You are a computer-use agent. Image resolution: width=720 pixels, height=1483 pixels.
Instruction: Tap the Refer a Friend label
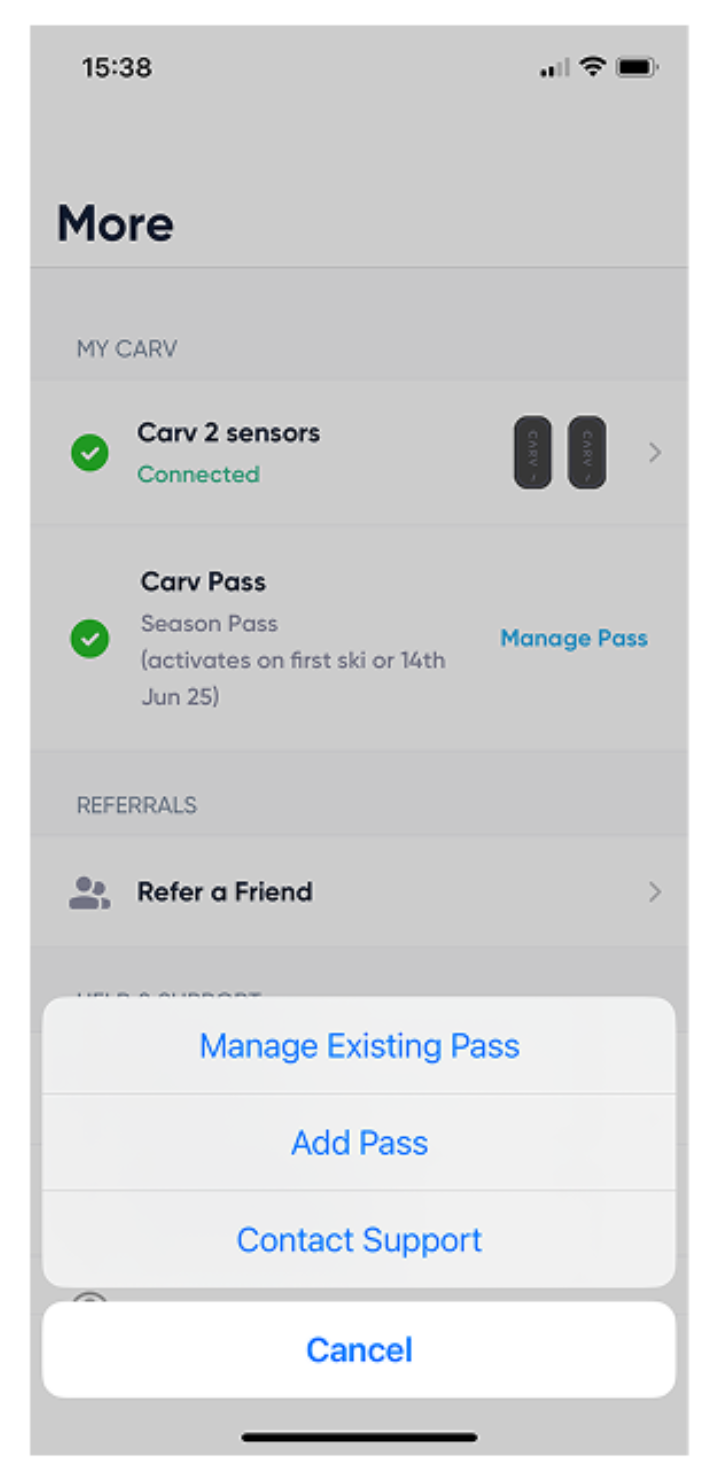[225, 892]
